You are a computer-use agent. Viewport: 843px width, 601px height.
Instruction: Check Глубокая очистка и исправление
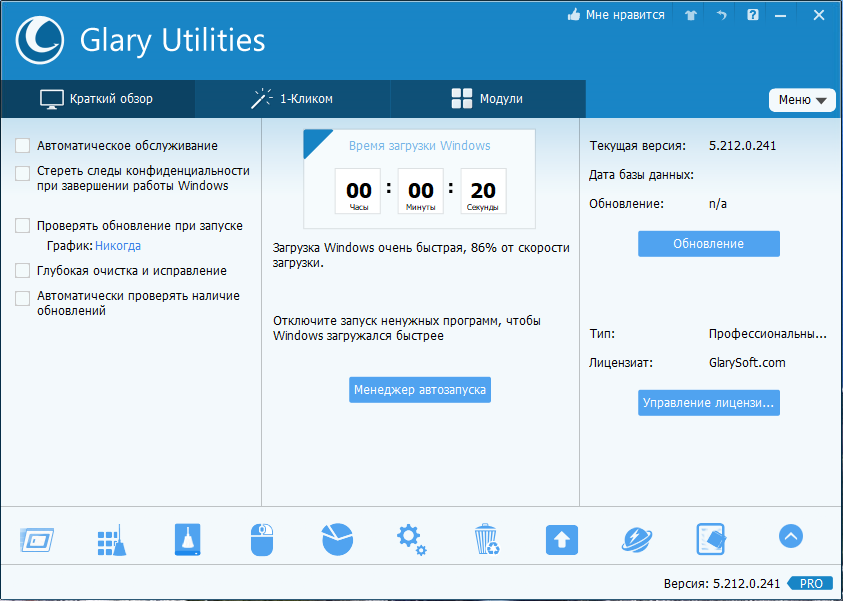click(22, 270)
